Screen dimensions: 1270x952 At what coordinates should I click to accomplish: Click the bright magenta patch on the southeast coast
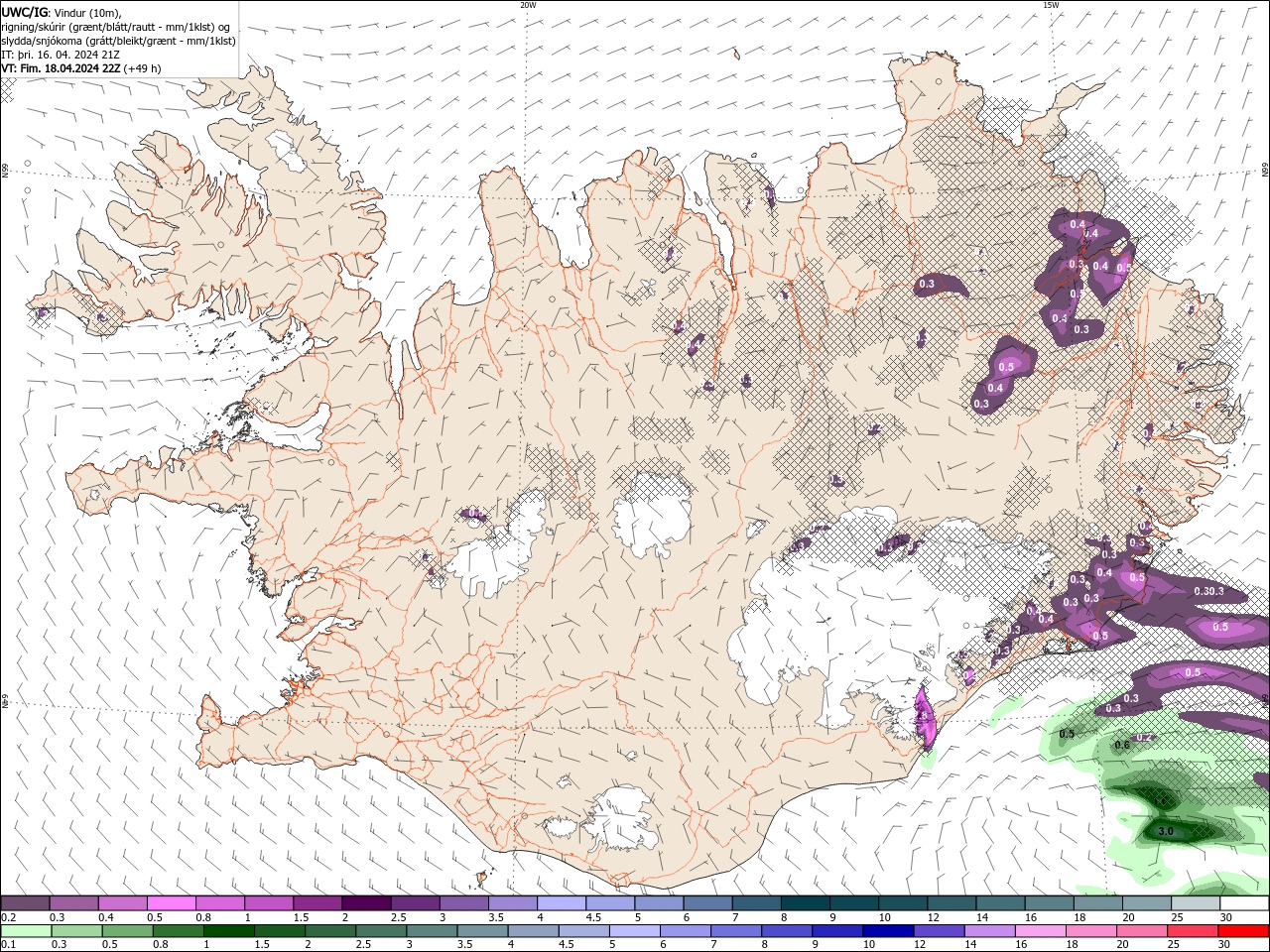[x=924, y=718]
